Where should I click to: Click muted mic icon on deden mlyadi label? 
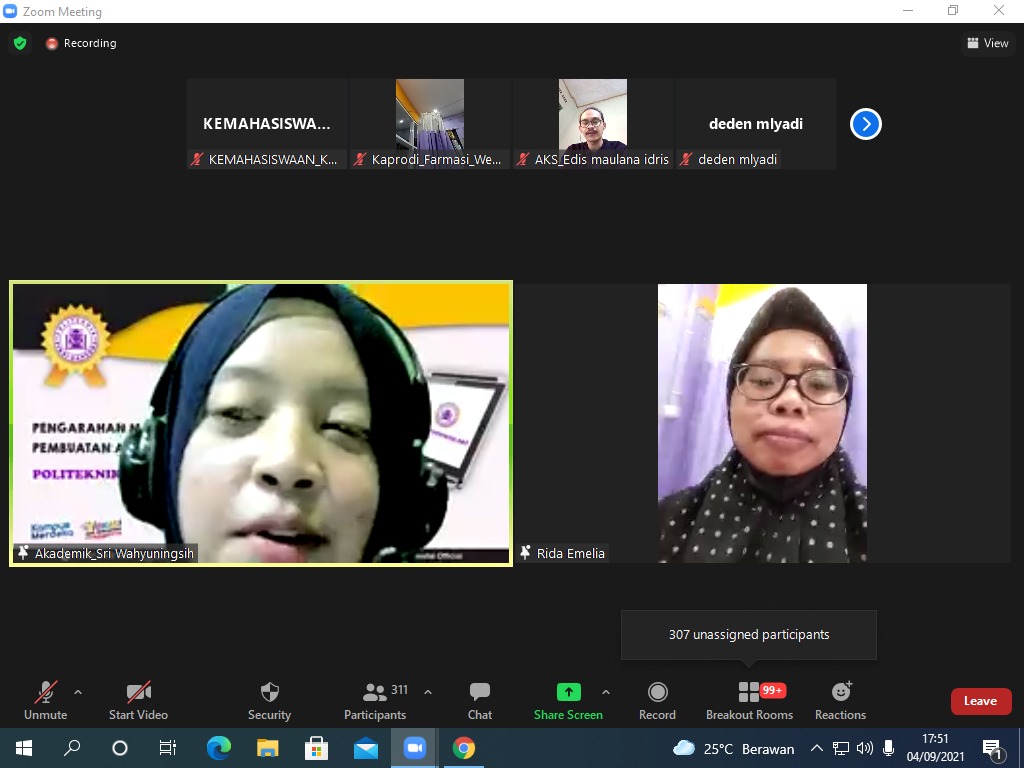686,159
